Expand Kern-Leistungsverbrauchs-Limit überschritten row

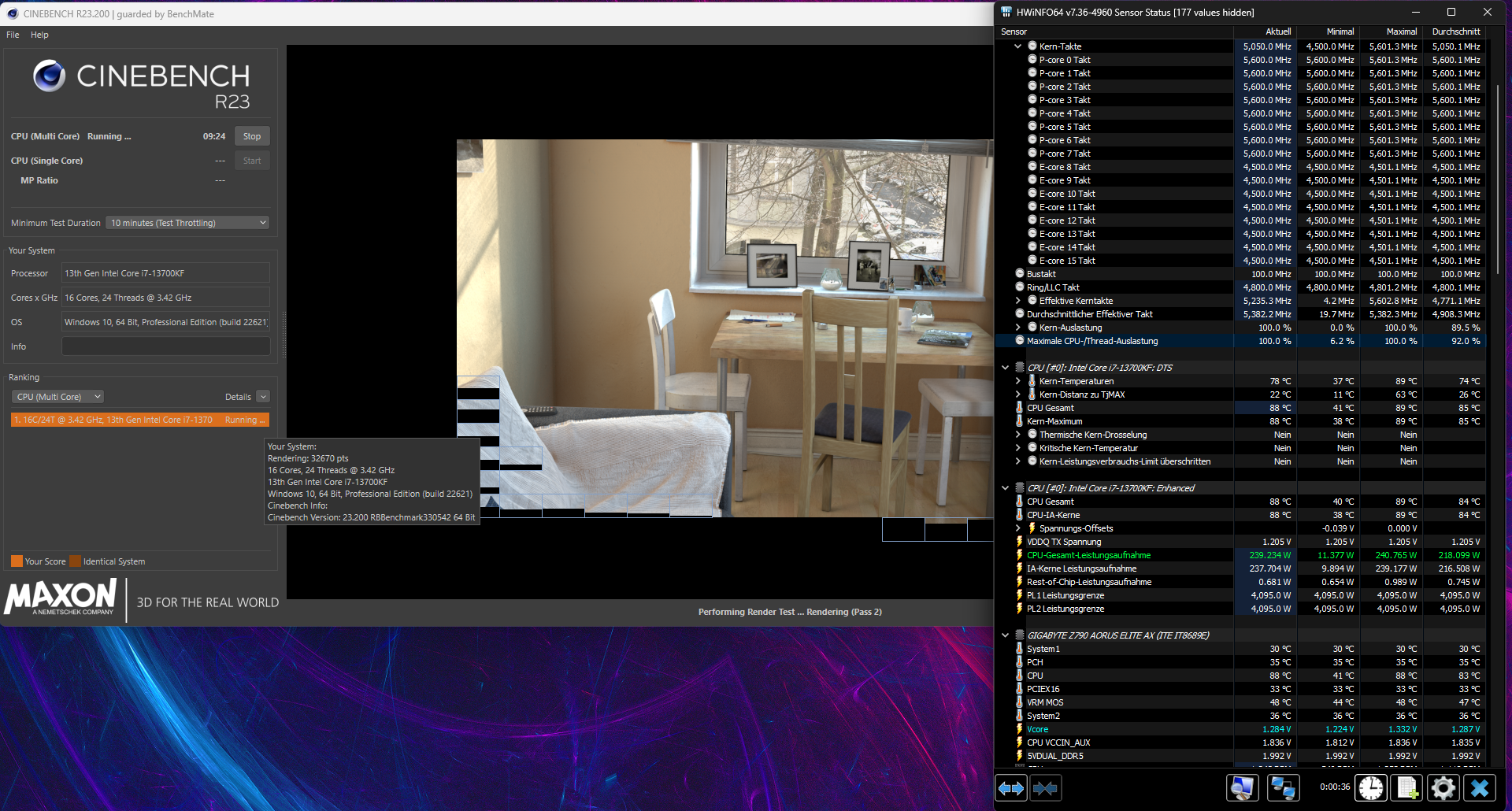click(1017, 461)
